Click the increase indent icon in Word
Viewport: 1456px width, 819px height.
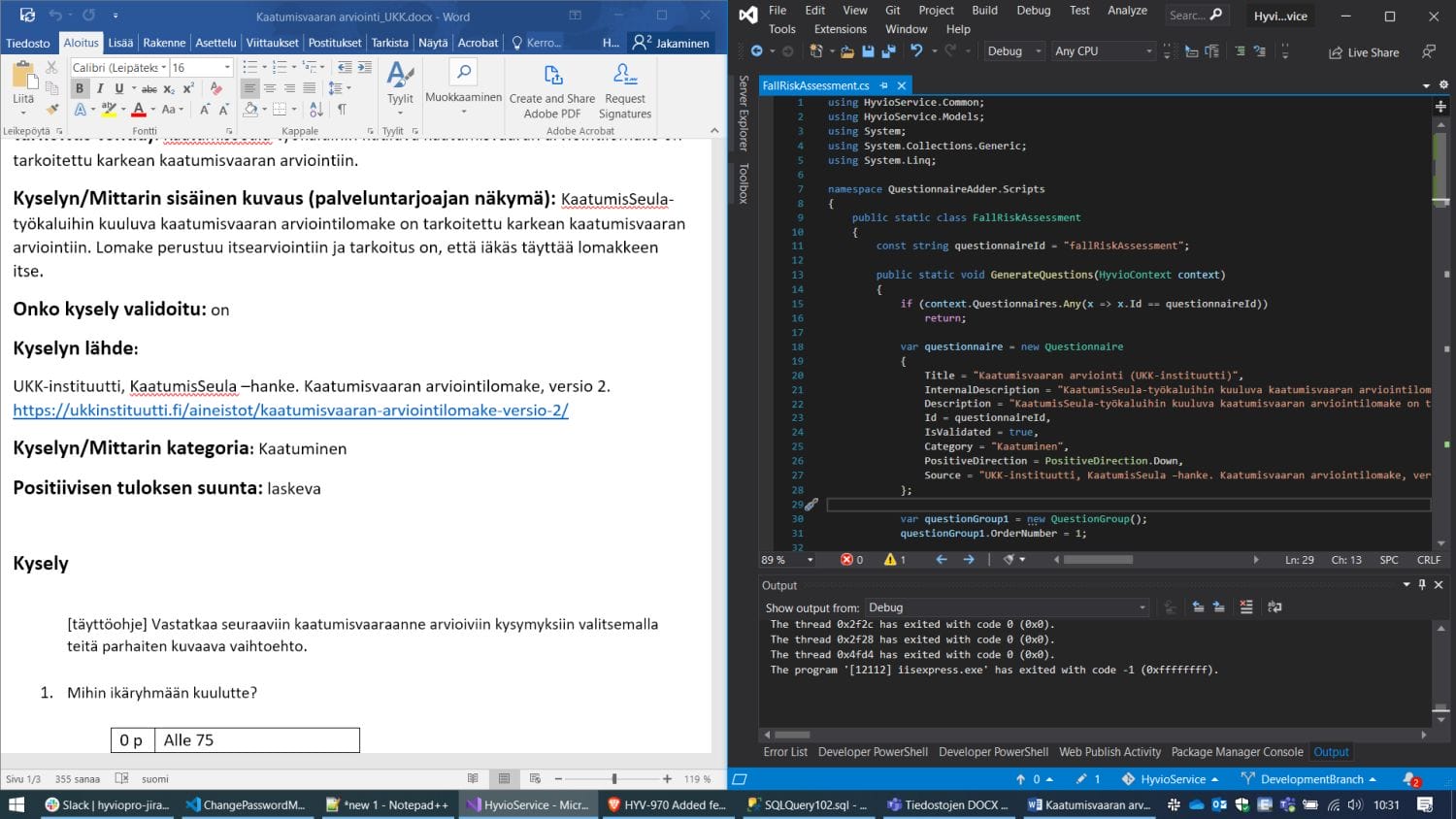[364, 67]
